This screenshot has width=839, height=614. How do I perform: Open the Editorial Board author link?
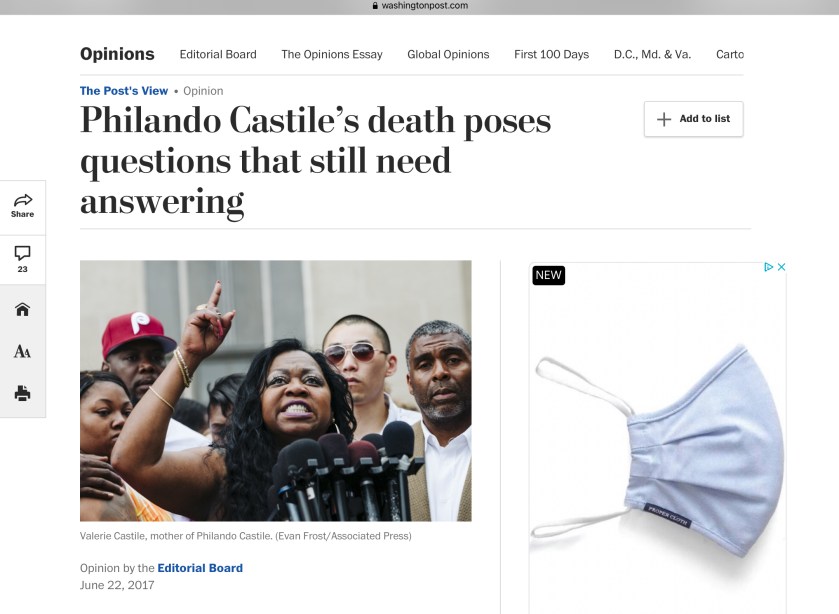tap(200, 568)
